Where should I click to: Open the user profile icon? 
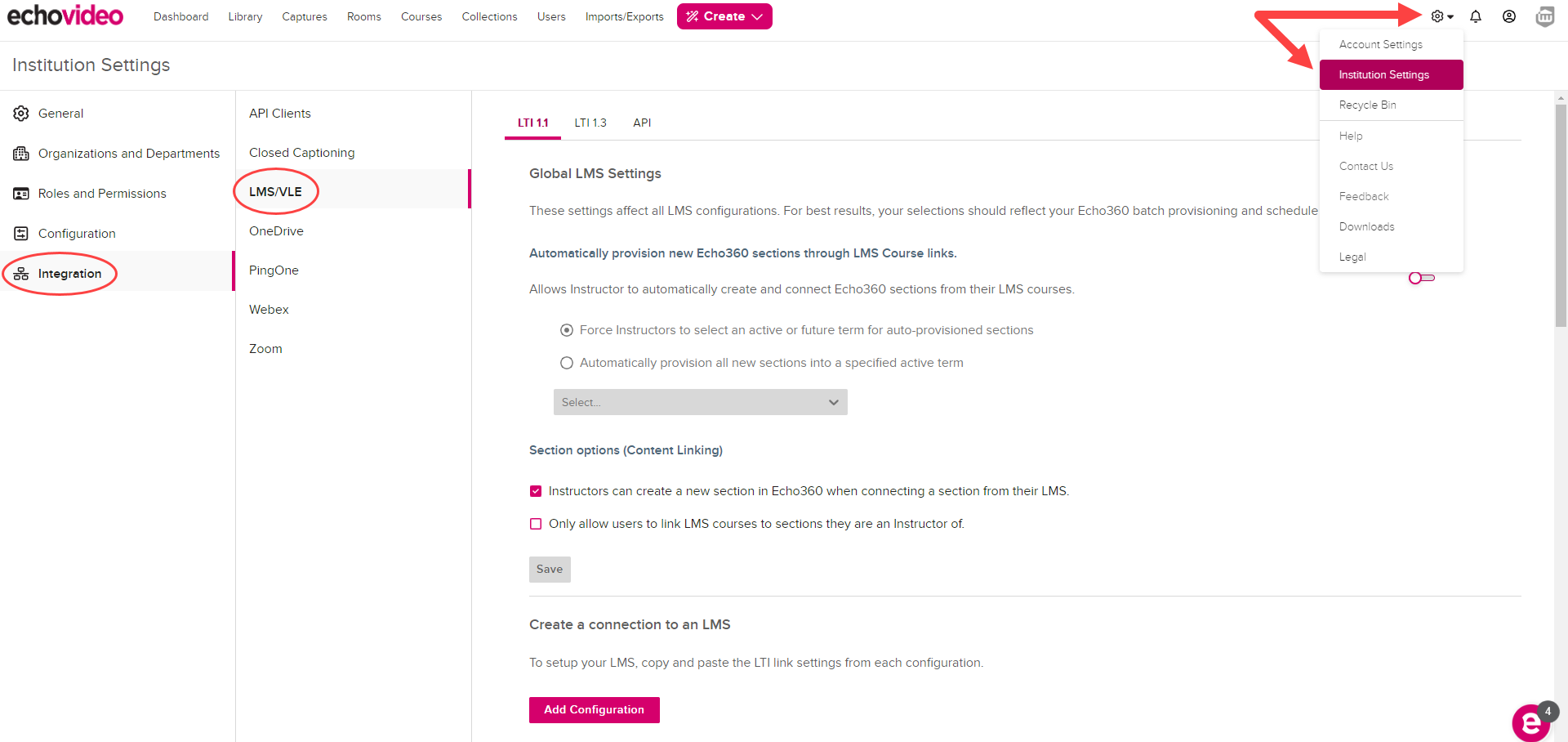1509,16
